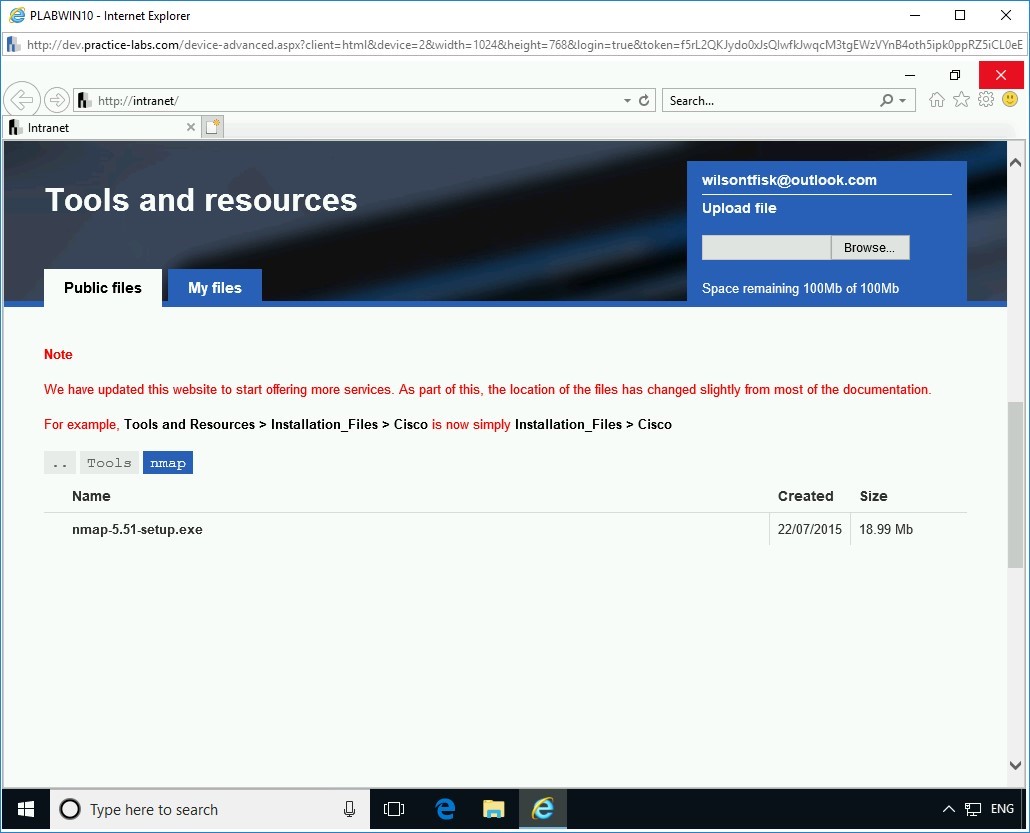Open a new browser tab
Screen dimensions: 1030x833
[x=211, y=126]
